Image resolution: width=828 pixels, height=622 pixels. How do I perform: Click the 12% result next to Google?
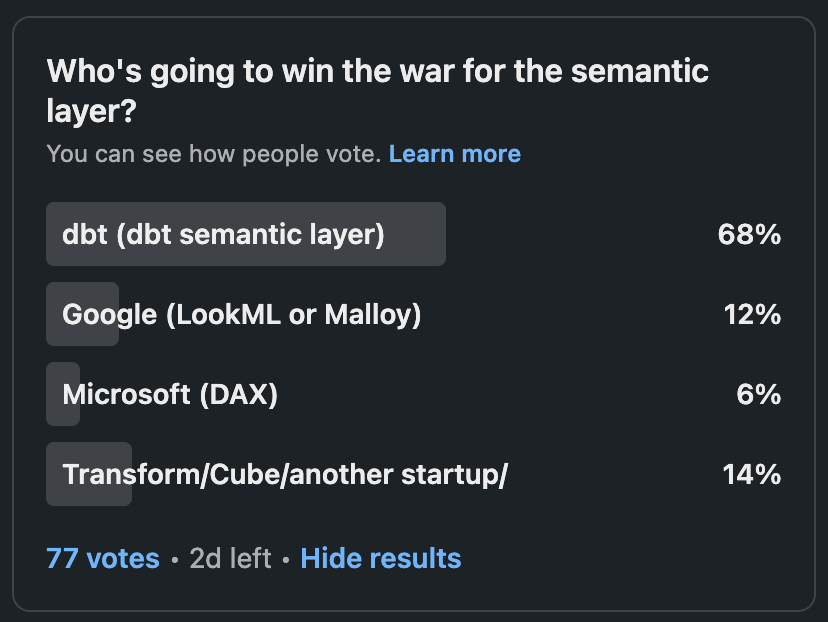point(751,314)
